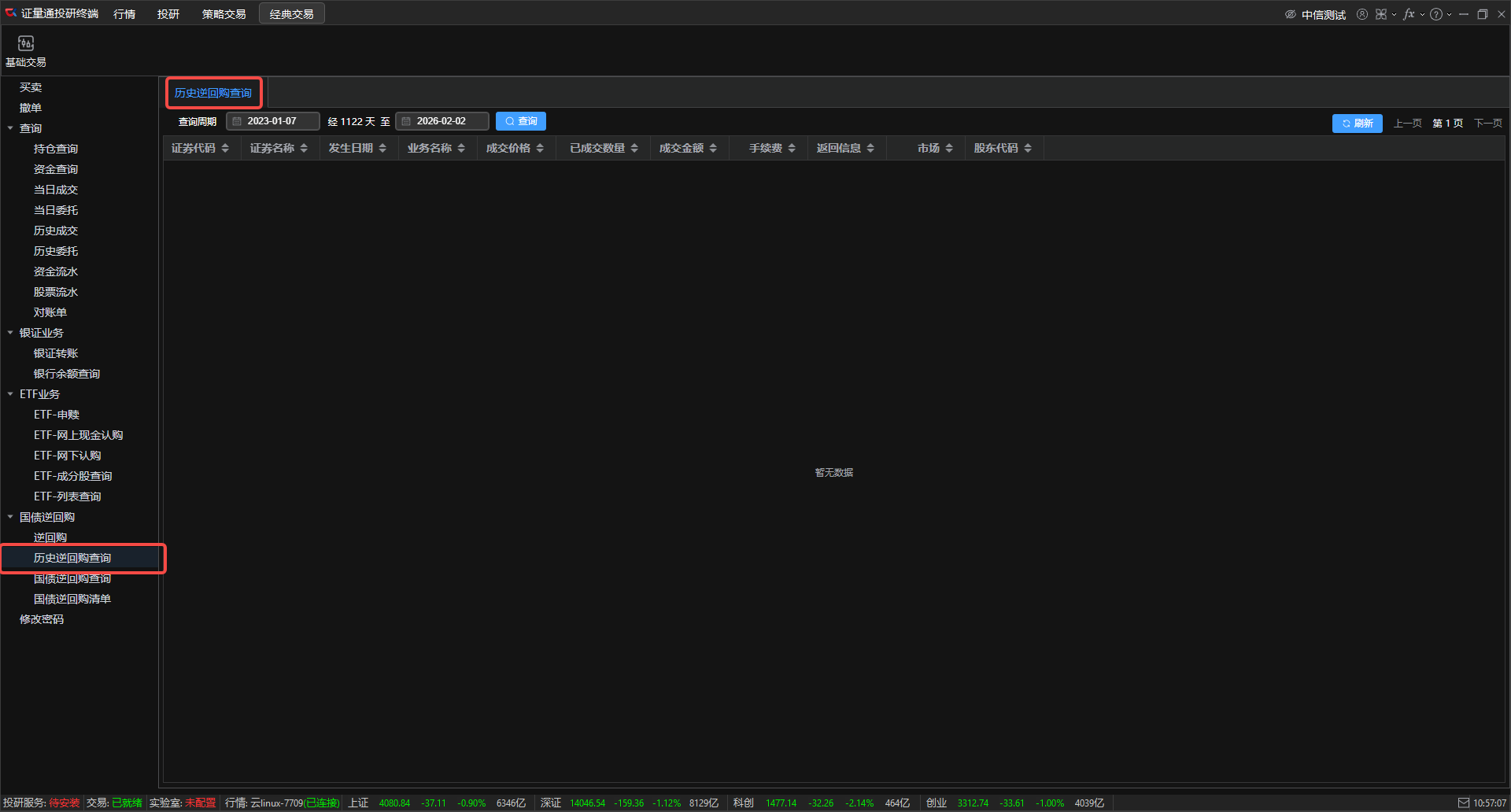The height and width of the screenshot is (812, 1511).
Task: Click the blue 查询 search button
Action: pos(521,121)
